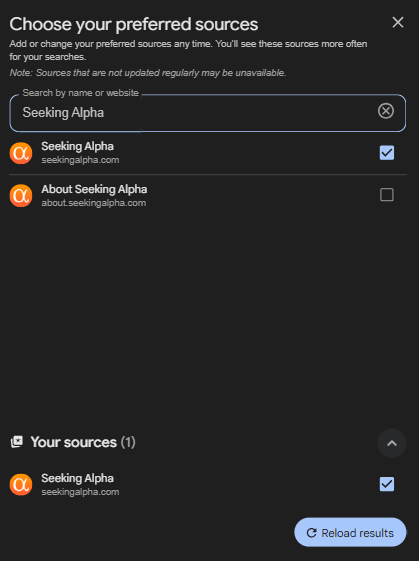Click seekingalpha.com in the Your sources list

coord(80,492)
